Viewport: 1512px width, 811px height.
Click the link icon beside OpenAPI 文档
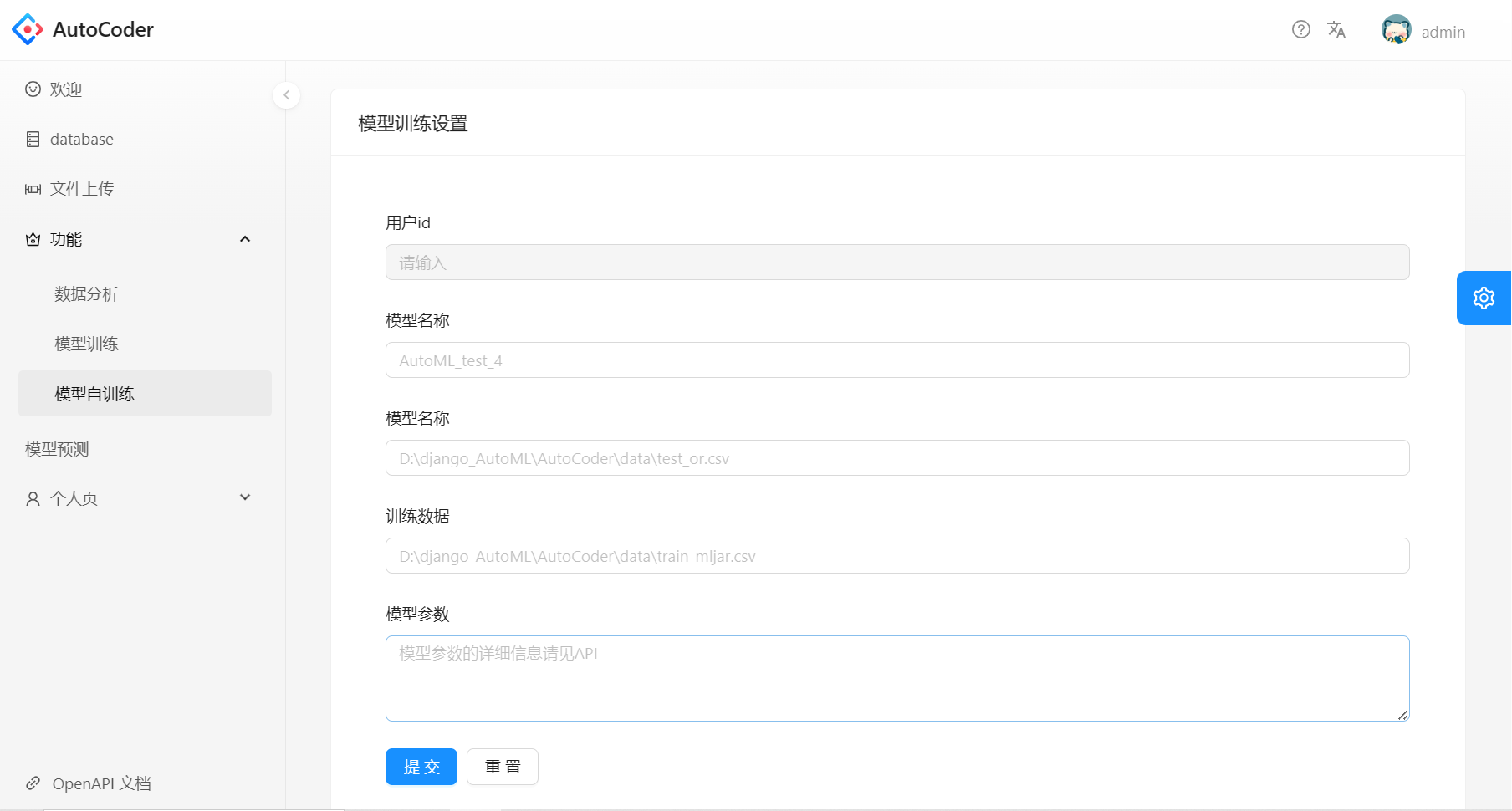pyautogui.click(x=33, y=783)
